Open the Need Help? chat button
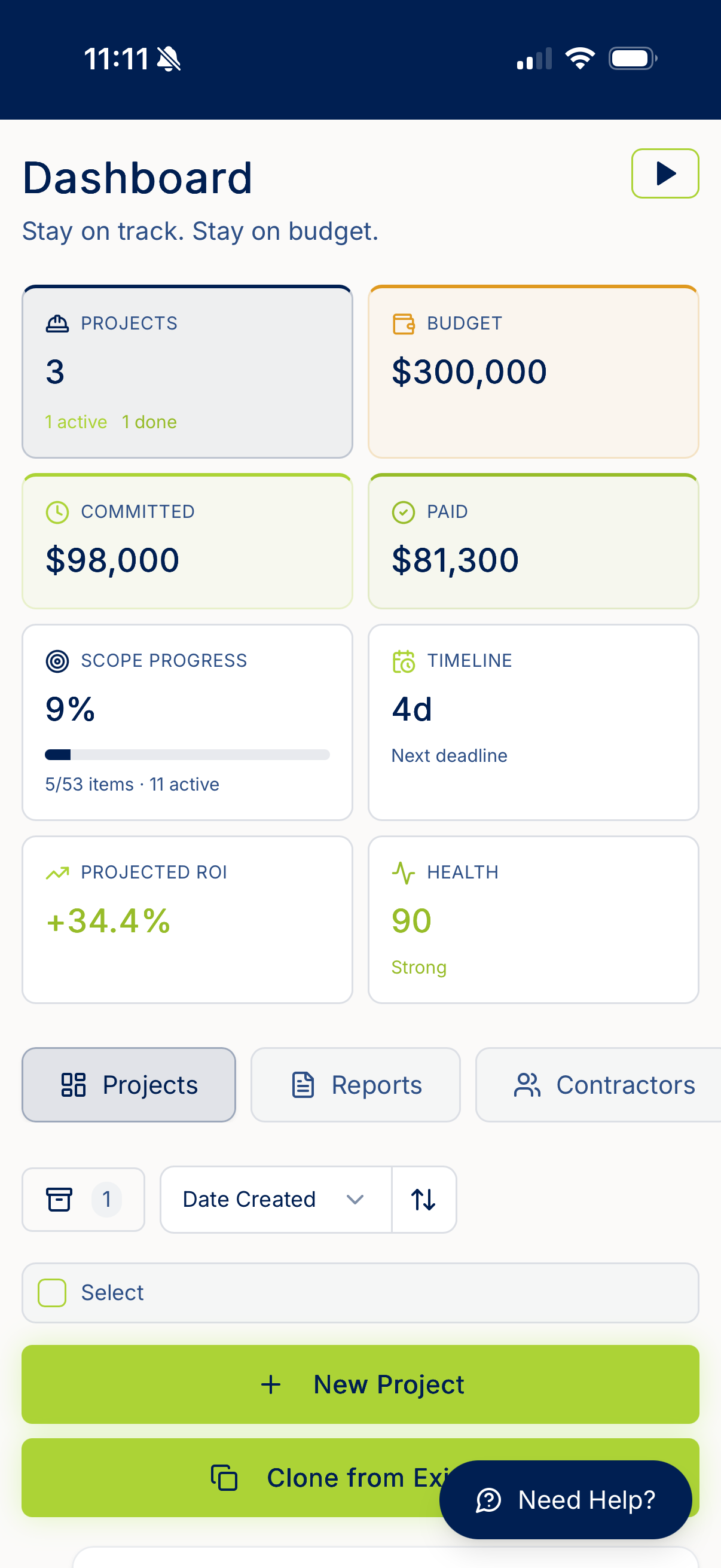The image size is (721, 1568). click(565, 1500)
